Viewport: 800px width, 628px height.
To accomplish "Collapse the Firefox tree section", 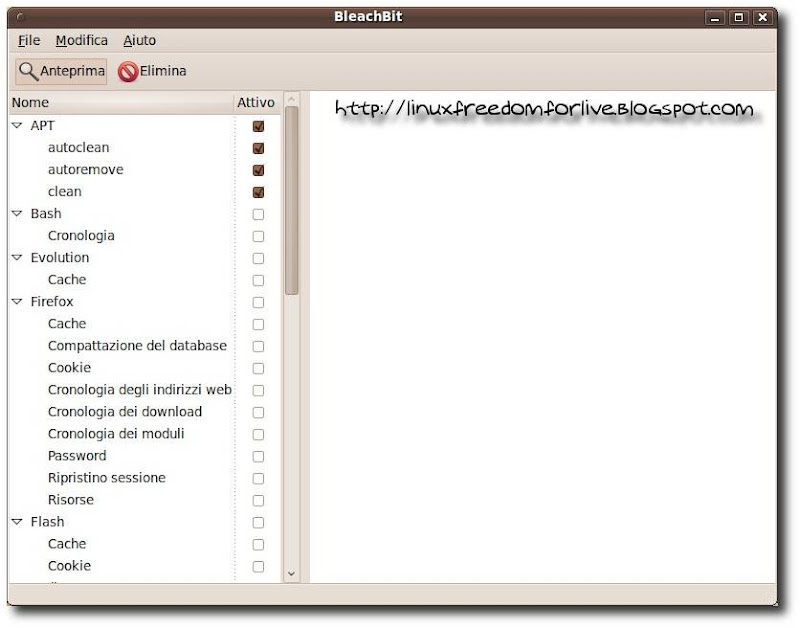I will tap(16, 301).
